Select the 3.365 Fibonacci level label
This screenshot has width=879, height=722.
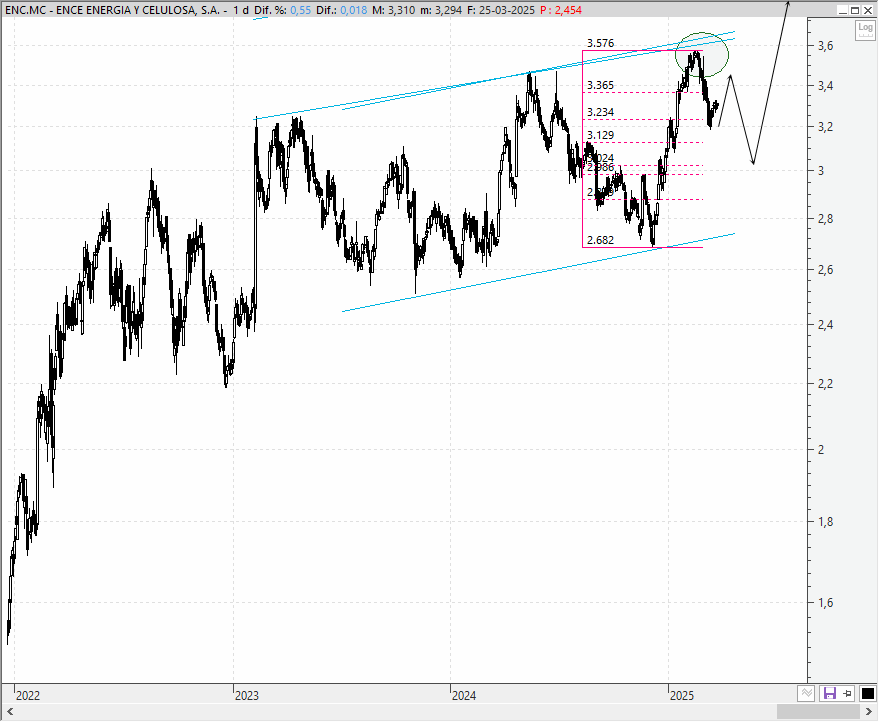[x=600, y=85]
